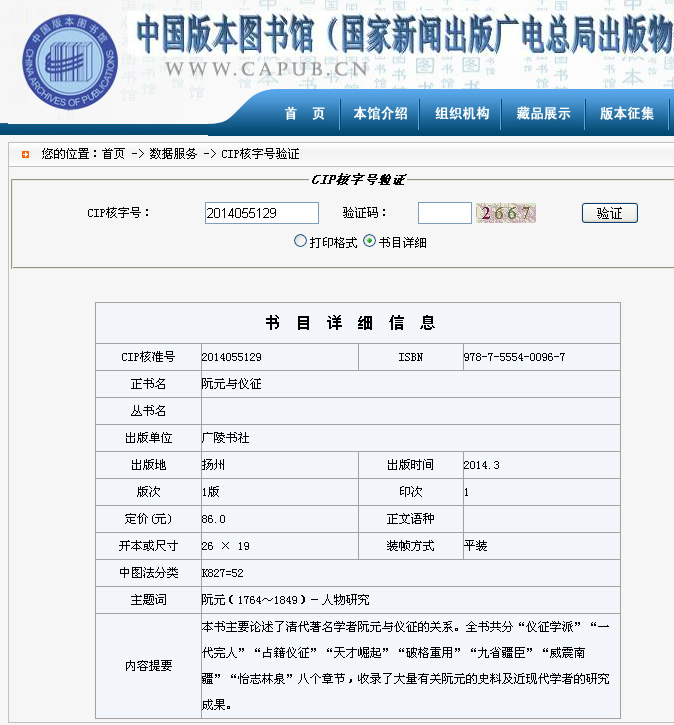Screen dimensions: 674x725
Task: Click the binding value 平装
Action: (x=476, y=546)
